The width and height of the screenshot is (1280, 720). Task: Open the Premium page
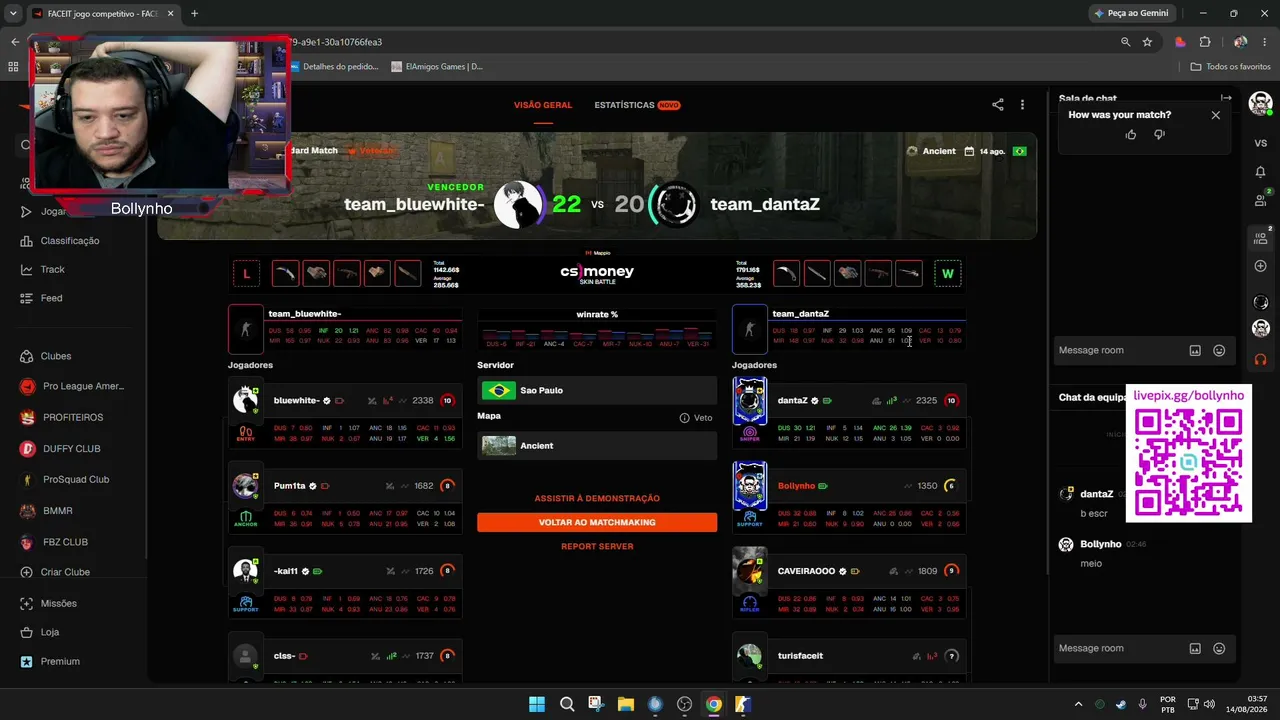coord(60,661)
